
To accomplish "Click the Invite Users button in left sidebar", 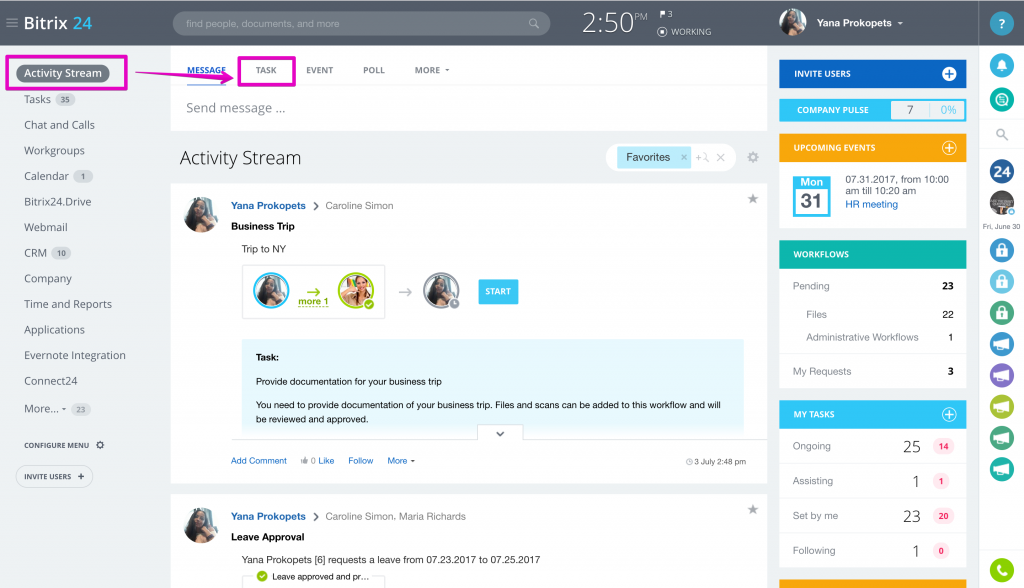I will [x=54, y=476].
